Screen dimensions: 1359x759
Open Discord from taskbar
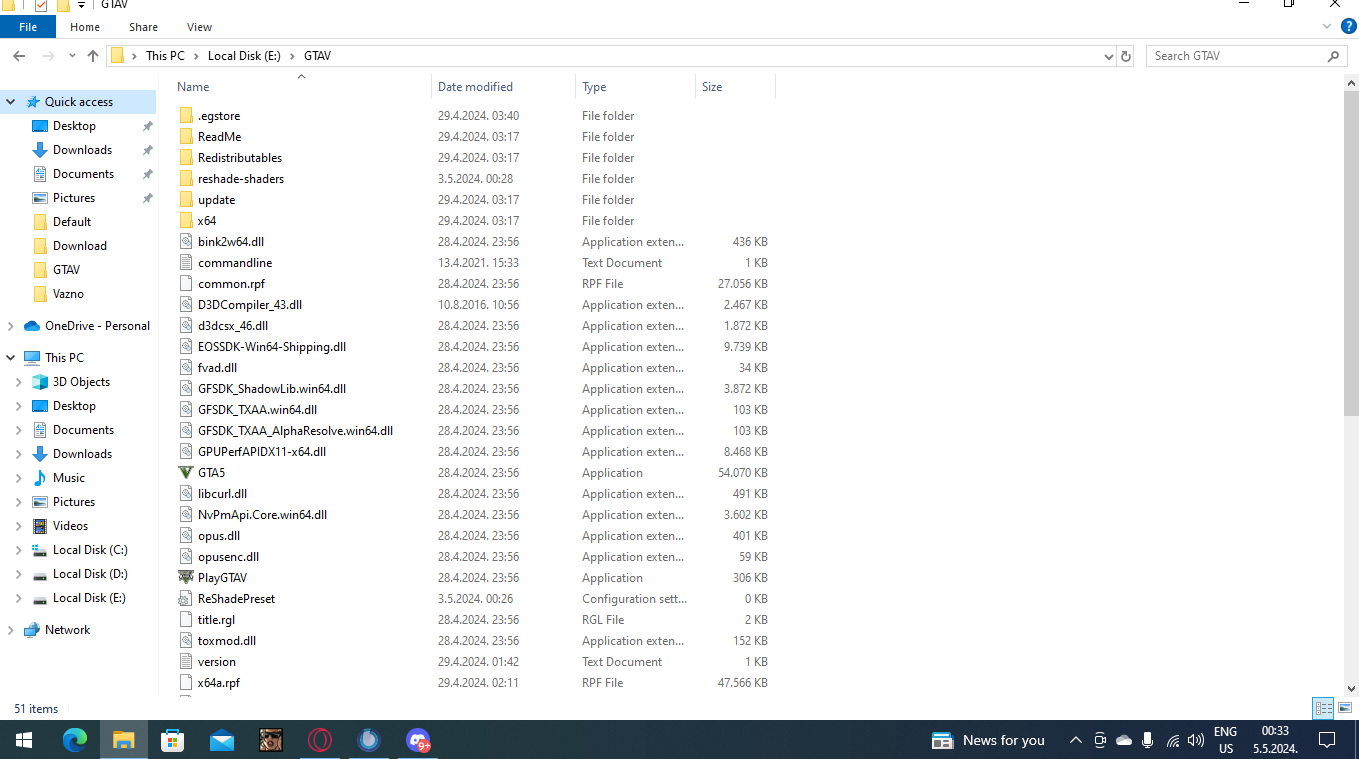pos(418,740)
